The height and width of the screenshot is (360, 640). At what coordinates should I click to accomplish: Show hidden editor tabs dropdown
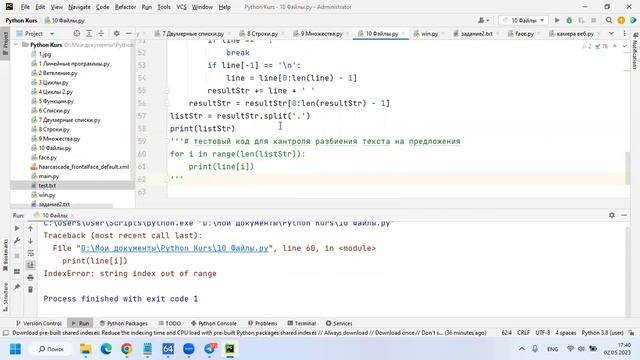611,33
